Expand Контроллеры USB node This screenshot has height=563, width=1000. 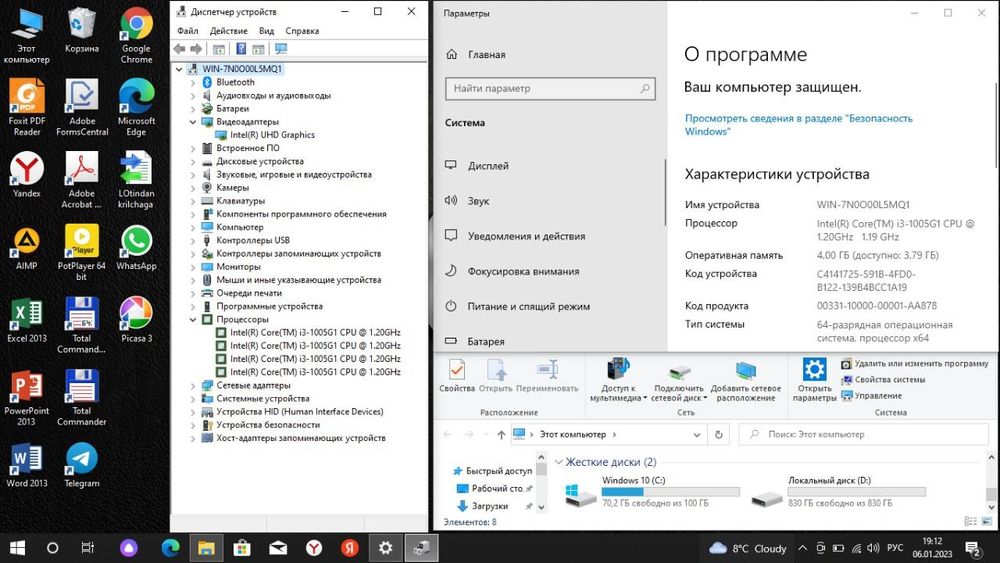(193, 240)
